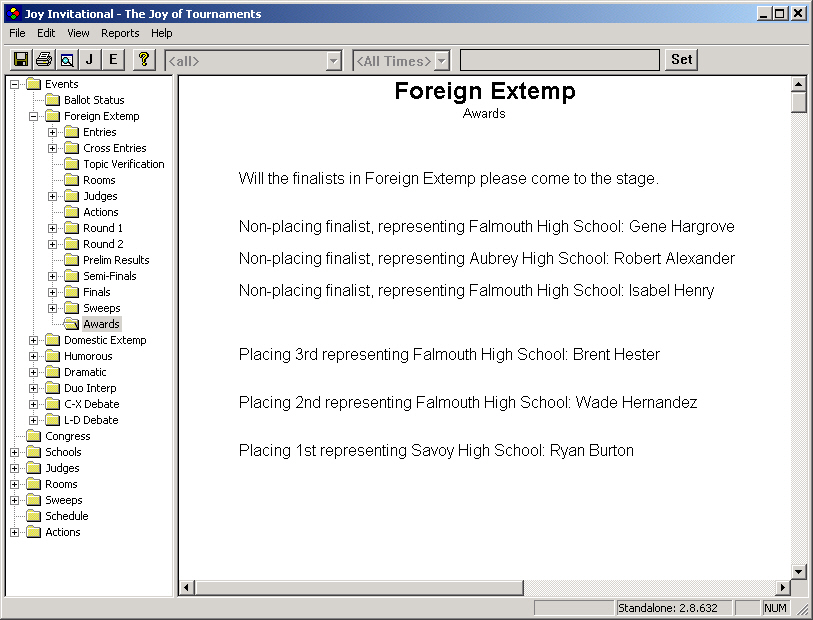Open Print Preview magnifier icon

tap(66, 60)
